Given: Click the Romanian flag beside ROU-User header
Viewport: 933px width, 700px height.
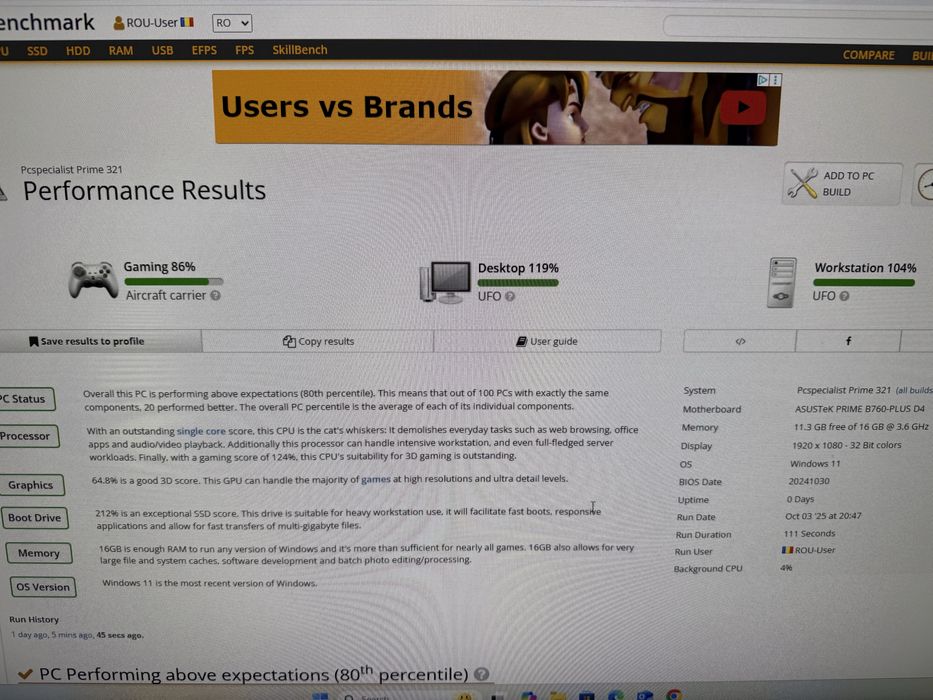Looking at the screenshot, I should [187, 22].
